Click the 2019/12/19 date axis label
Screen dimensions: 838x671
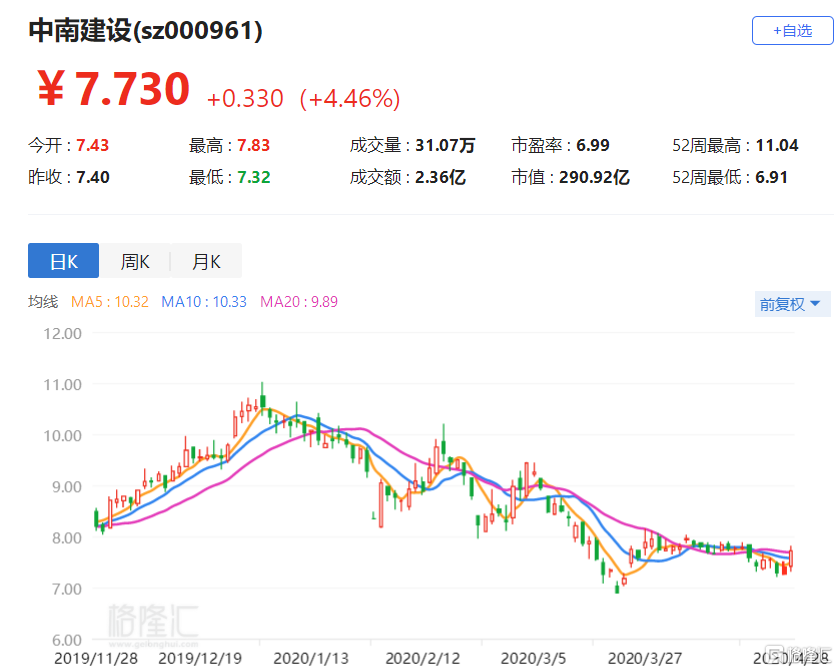pos(200,658)
